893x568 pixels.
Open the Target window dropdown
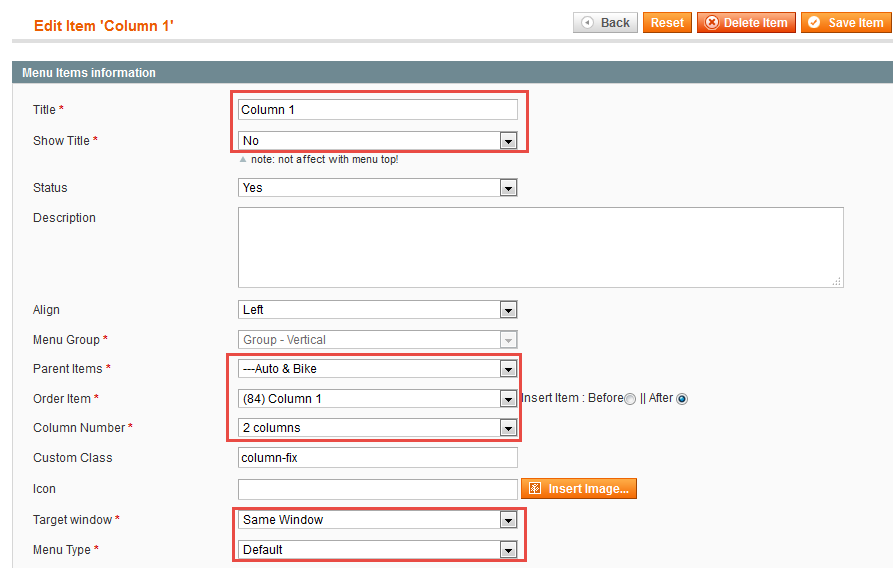[x=378, y=520]
